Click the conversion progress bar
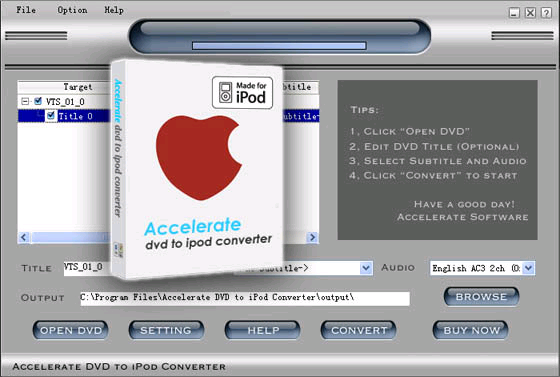This screenshot has width=560, height=377. pos(279,45)
